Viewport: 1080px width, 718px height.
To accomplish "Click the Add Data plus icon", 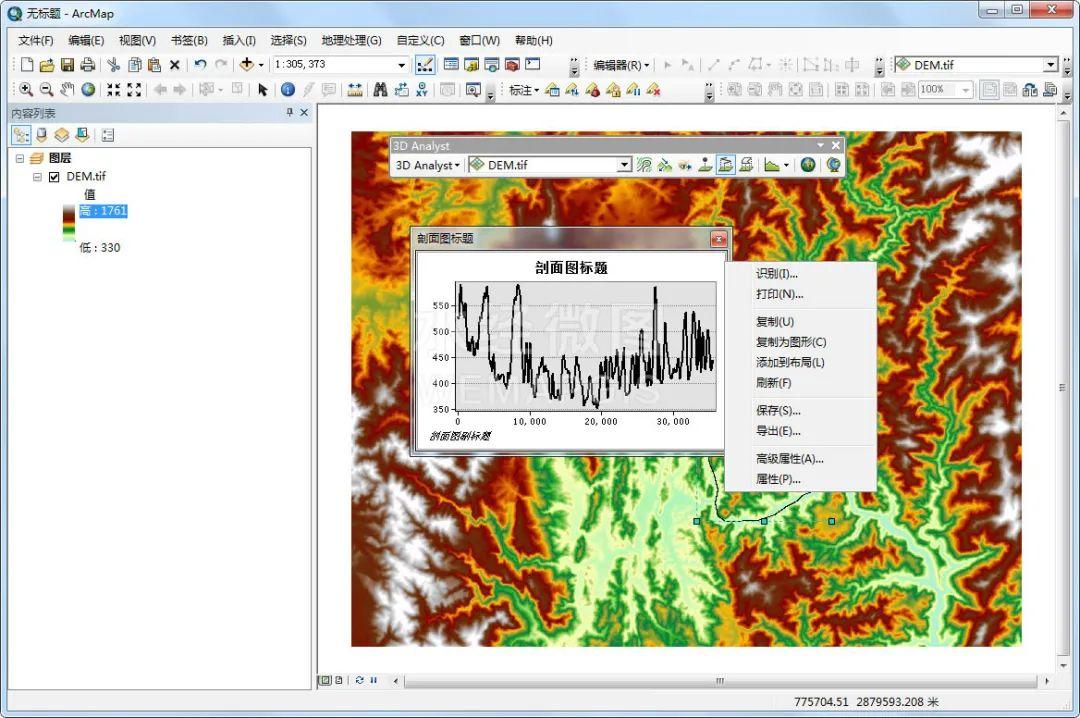I will (x=246, y=64).
